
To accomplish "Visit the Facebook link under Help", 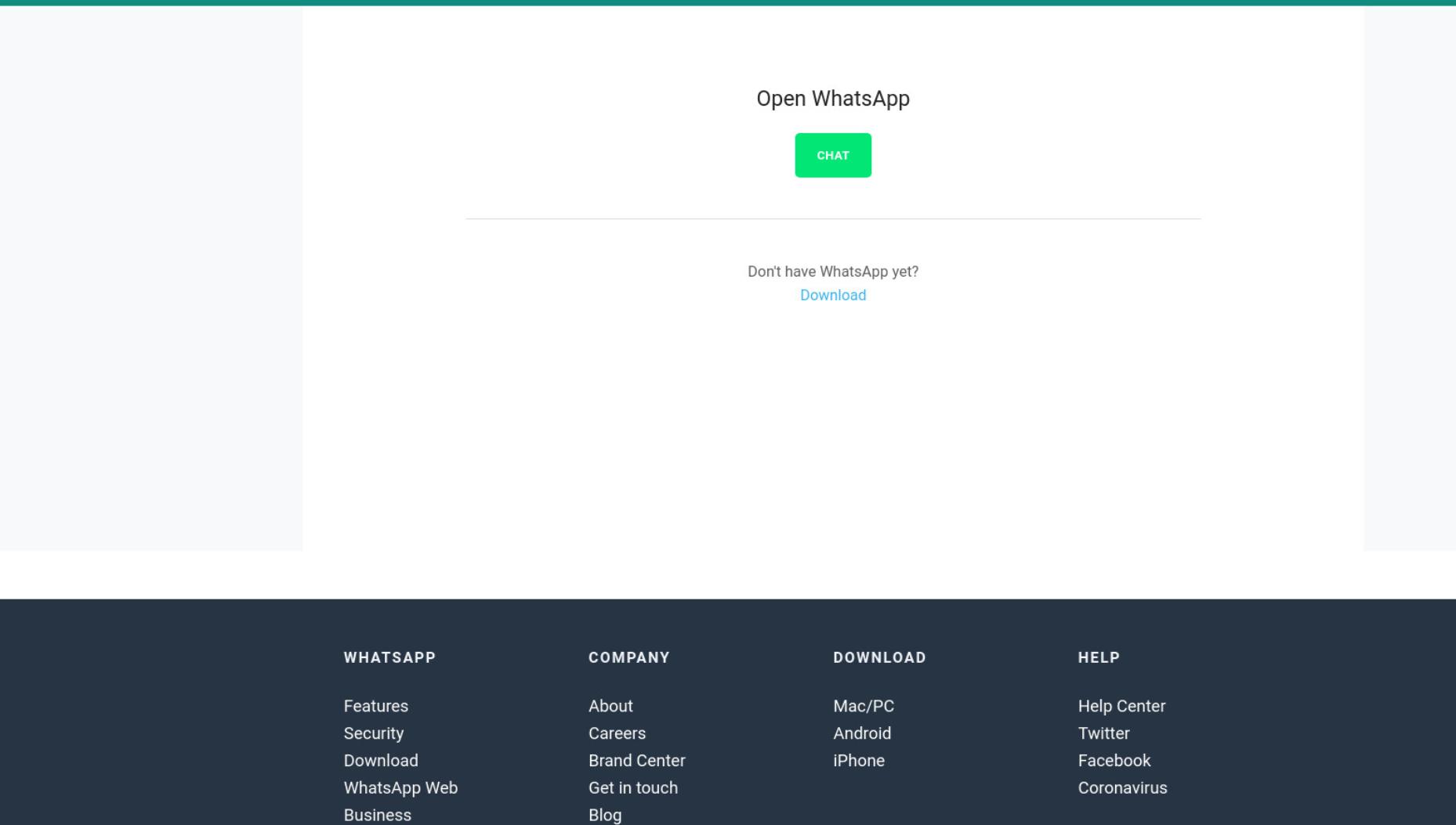I will coord(1114,761).
